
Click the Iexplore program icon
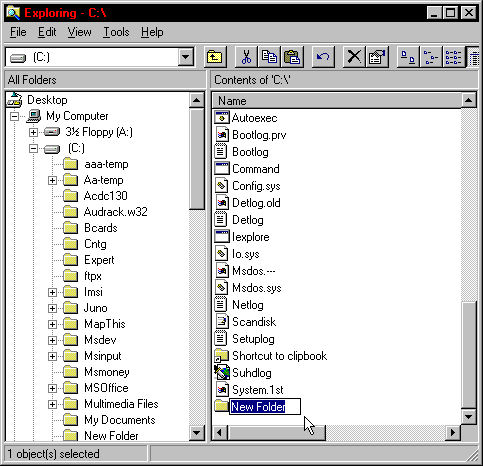click(222, 237)
